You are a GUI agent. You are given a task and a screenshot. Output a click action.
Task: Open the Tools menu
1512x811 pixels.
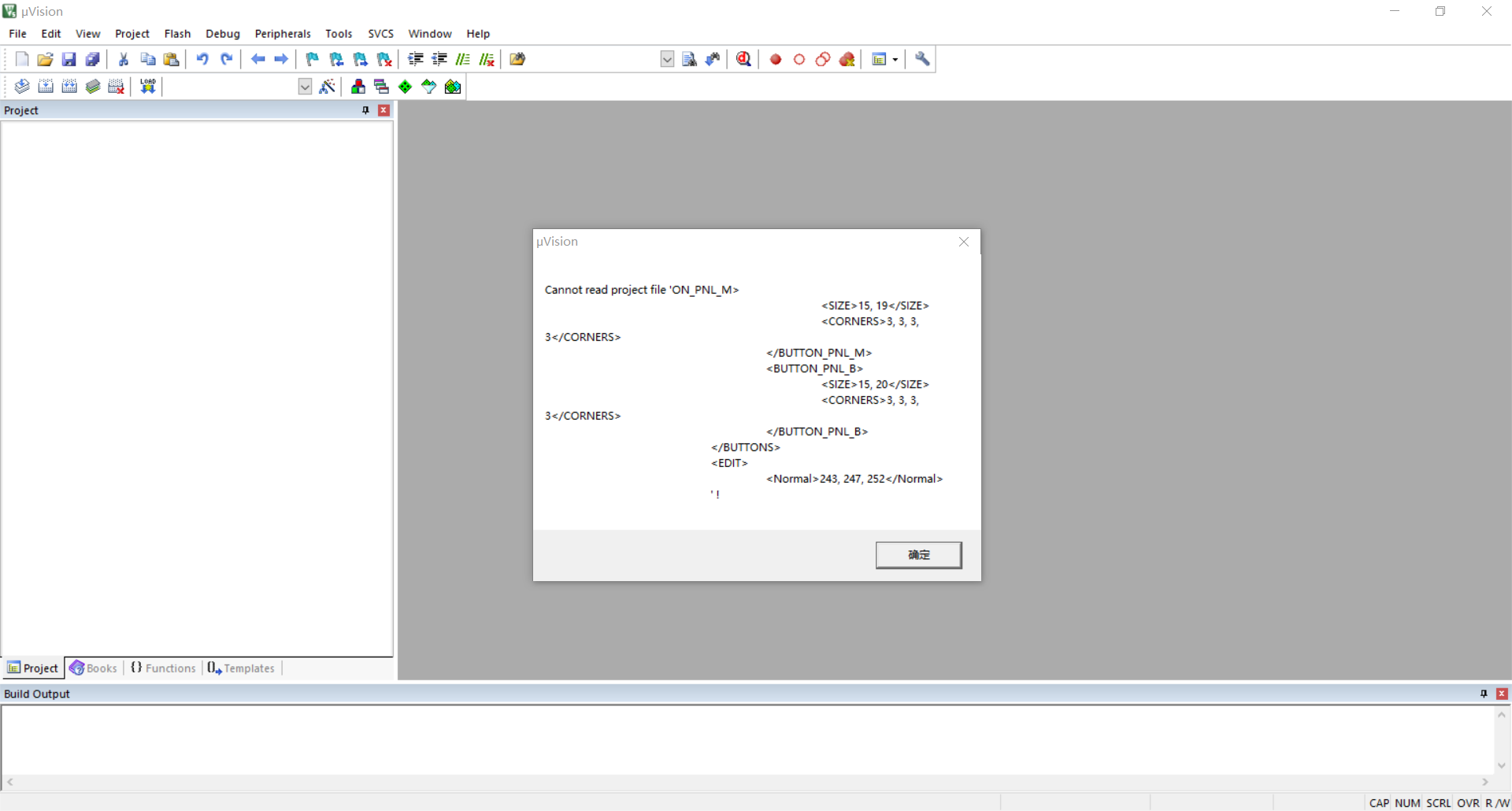(x=339, y=34)
